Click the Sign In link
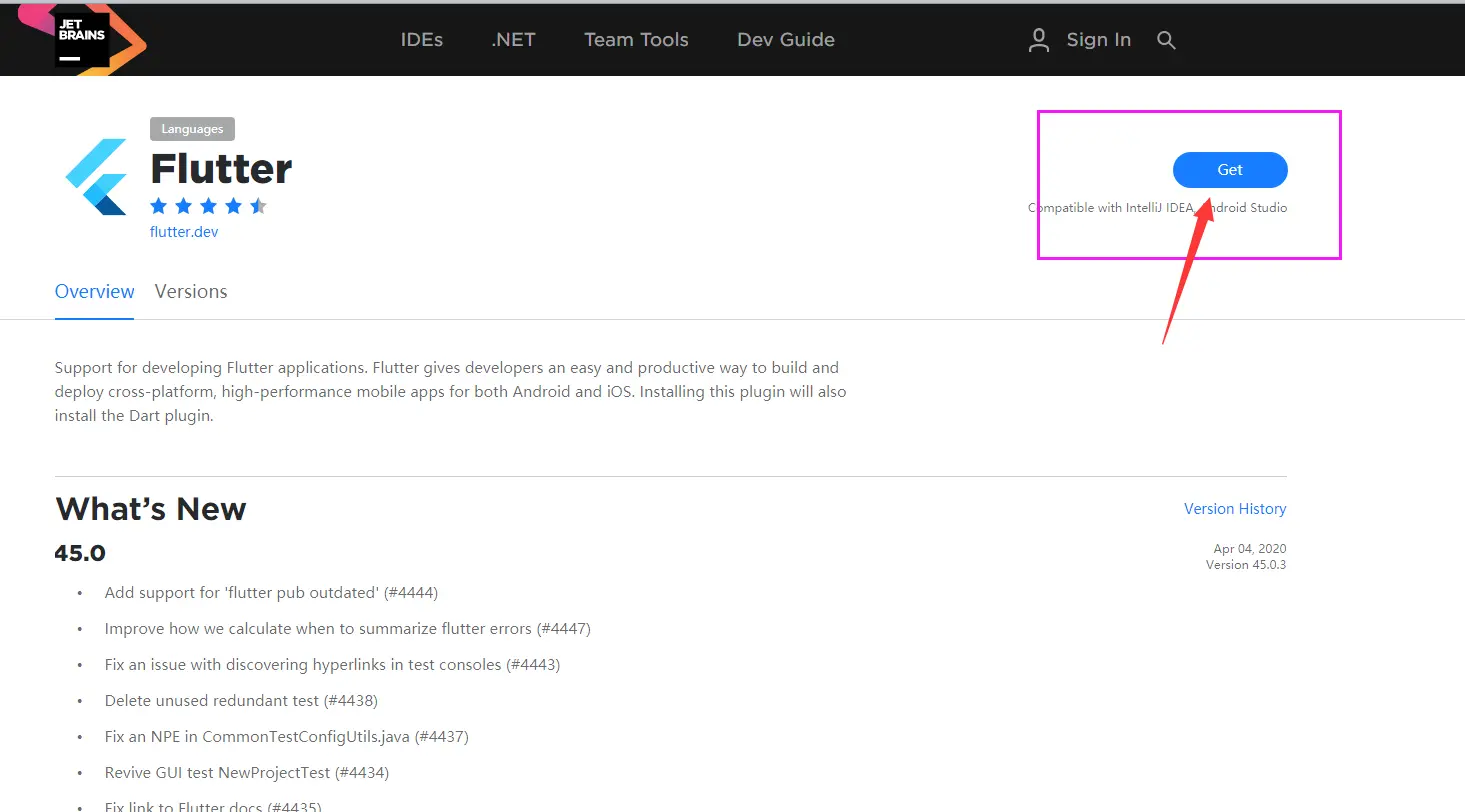The height and width of the screenshot is (812, 1465). tap(1098, 40)
